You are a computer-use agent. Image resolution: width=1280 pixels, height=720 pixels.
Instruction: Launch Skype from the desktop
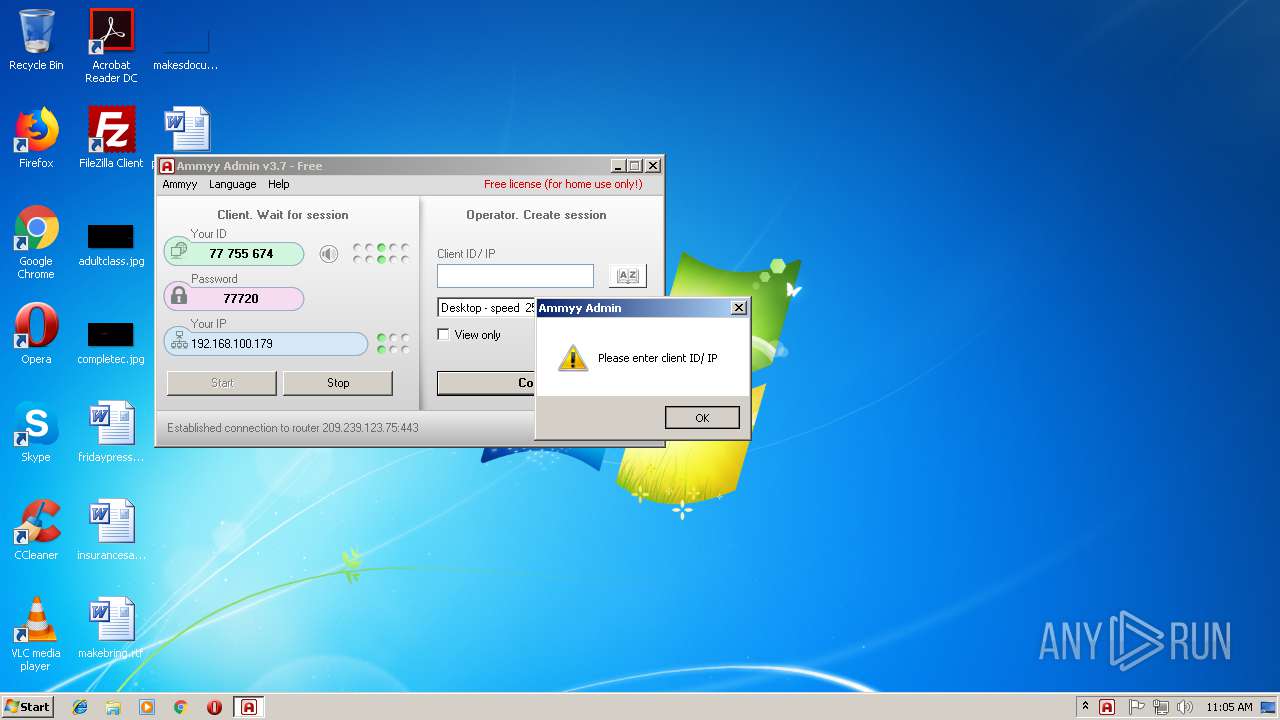click(36, 432)
